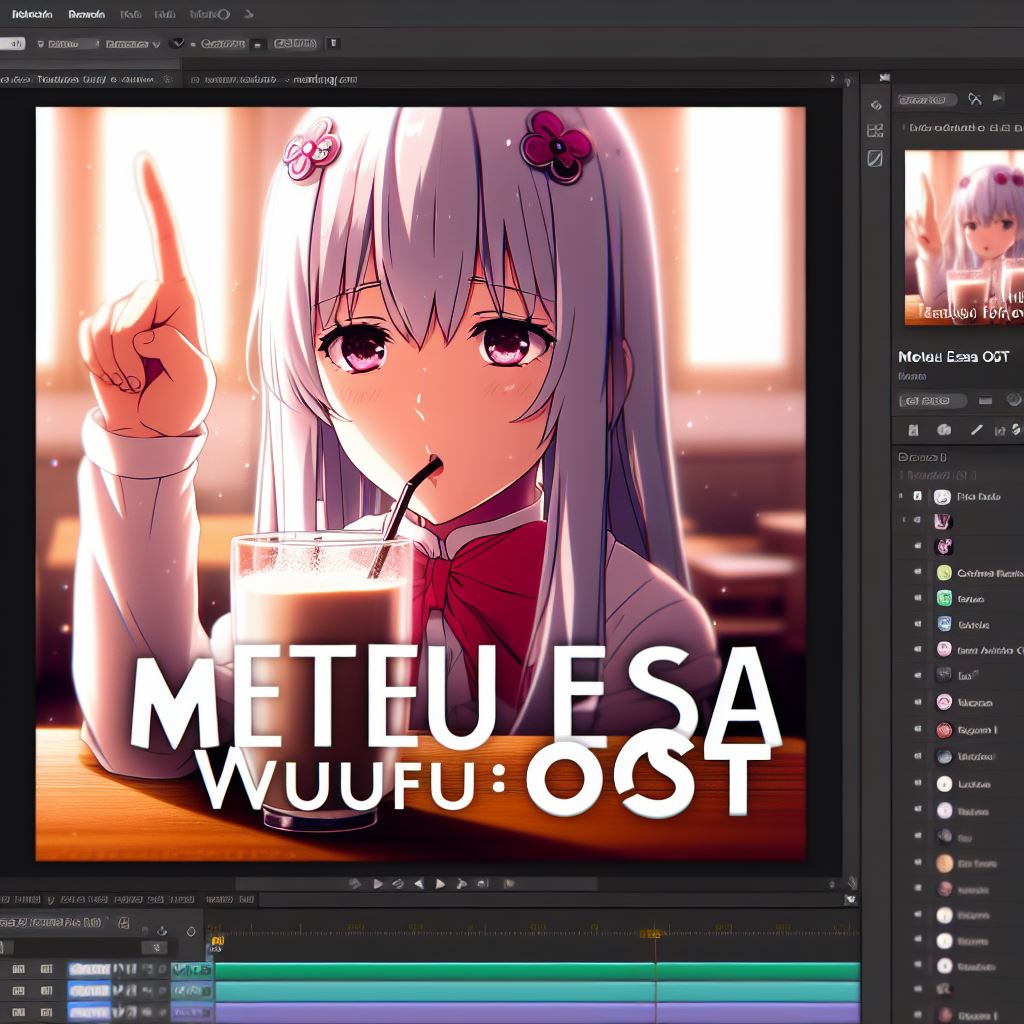This screenshot has width=1024, height=1024.
Task: Toggle visibility of the peach-orange icon layer
Action: (x=918, y=863)
